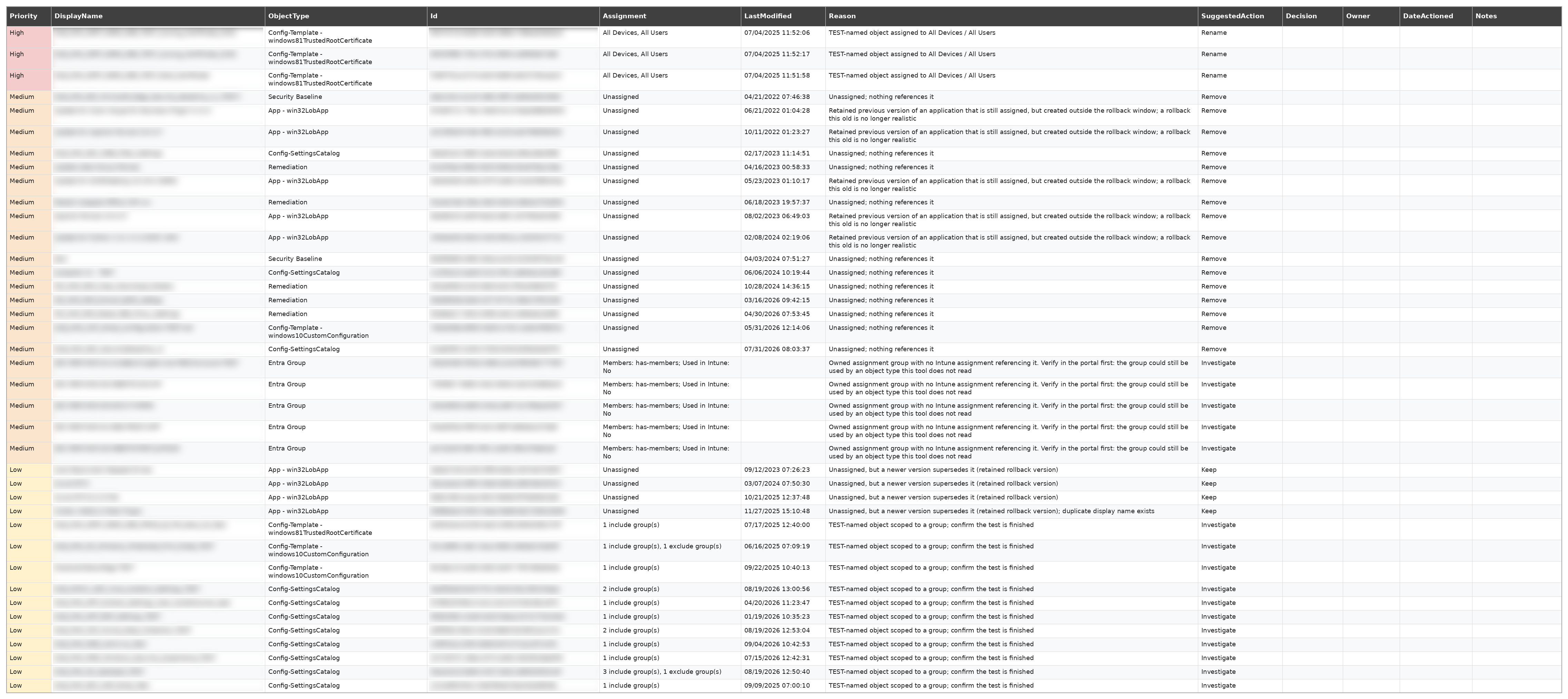Click the Low priority cell in 11/27/2025 15:10:48 row
The image size is (1568, 699).
[x=29, y=511]
